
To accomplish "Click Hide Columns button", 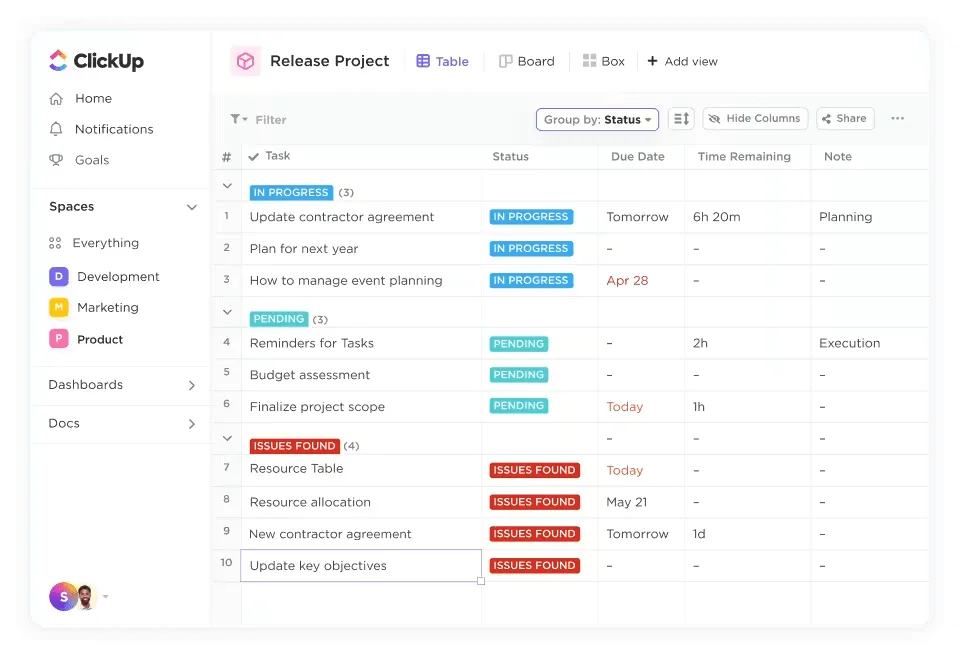I will tap(756, 119).
